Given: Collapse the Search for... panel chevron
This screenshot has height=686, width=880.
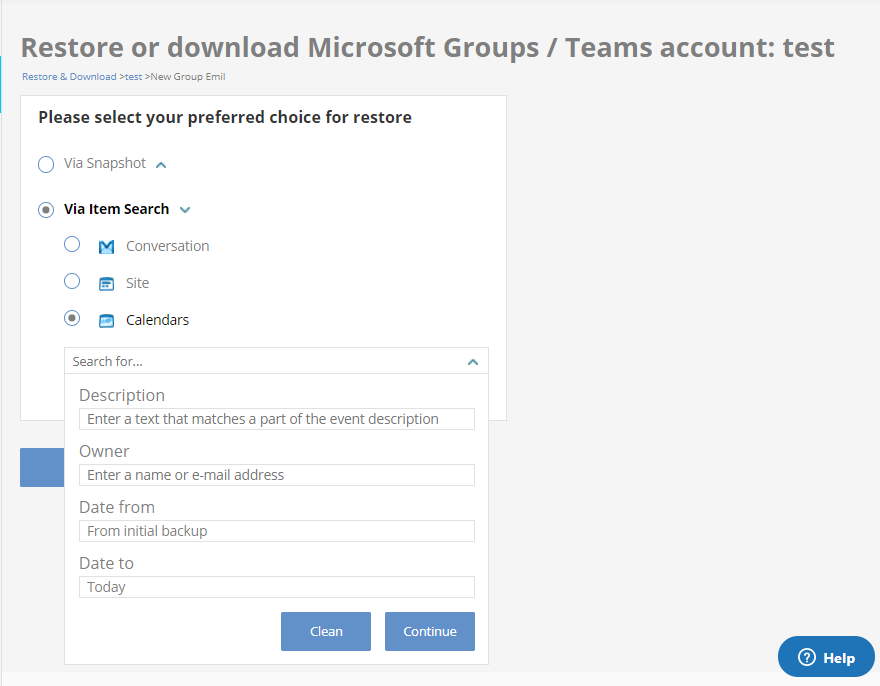Looking at the screenshot, I should 473,362.
